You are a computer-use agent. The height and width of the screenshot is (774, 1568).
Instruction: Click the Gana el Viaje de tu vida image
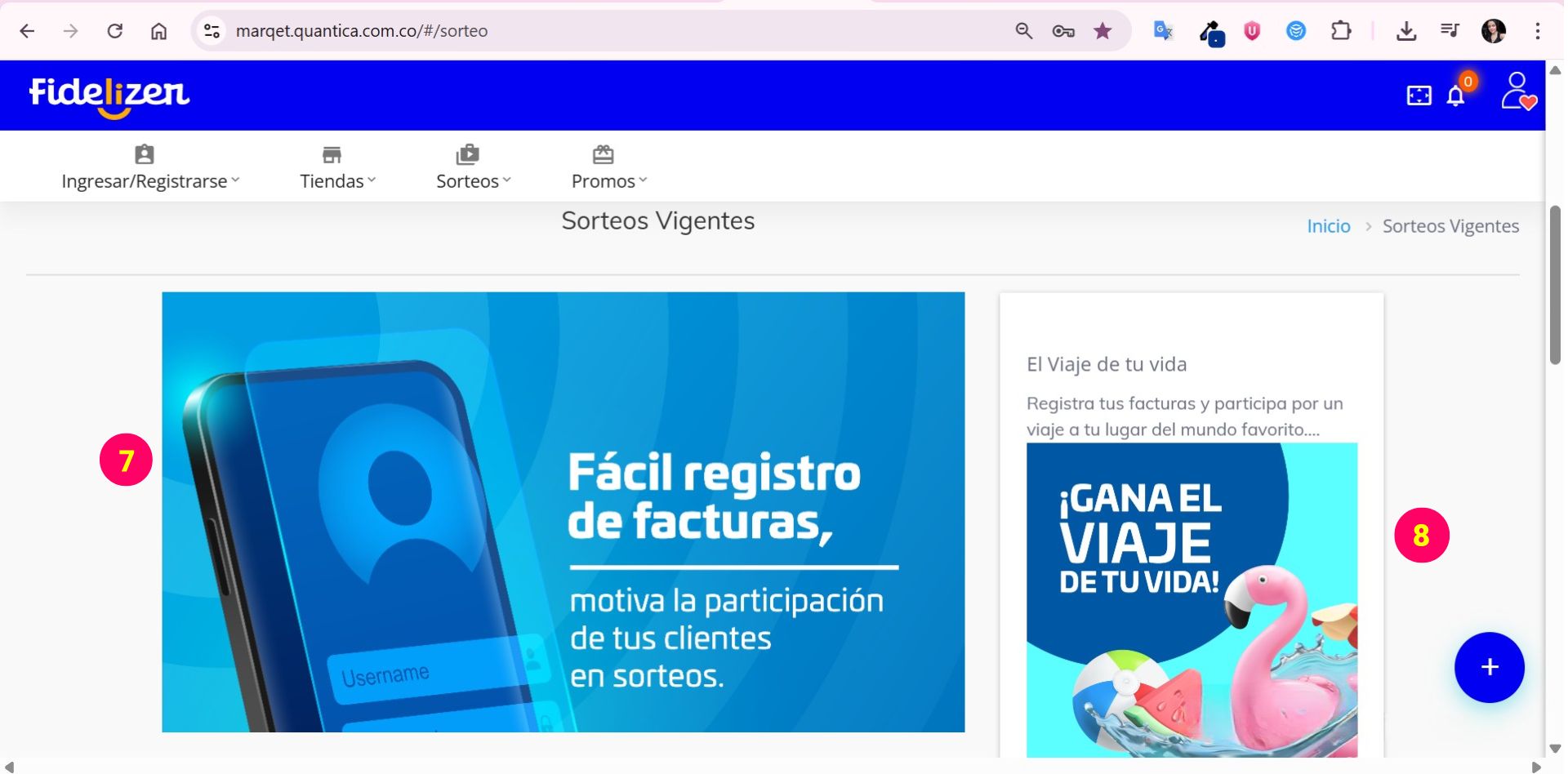[x=1192, y=600]
